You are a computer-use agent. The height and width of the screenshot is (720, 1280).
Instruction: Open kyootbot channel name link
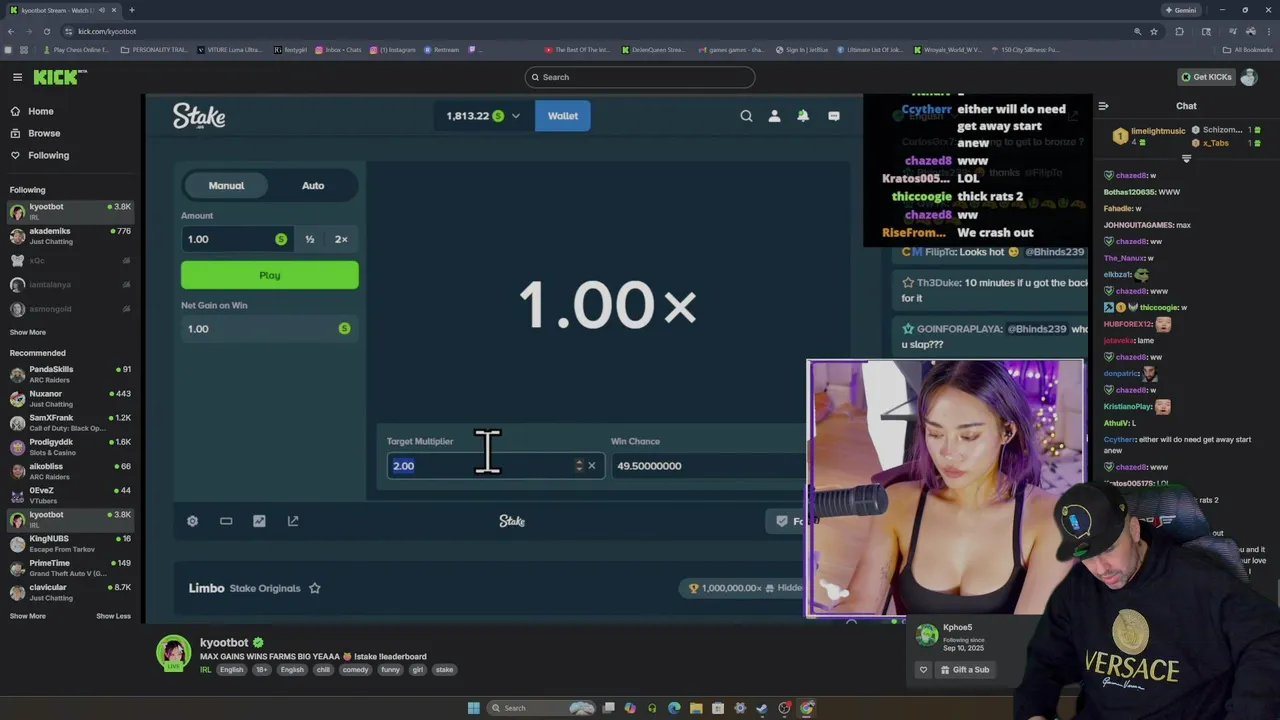pos(224,643)
